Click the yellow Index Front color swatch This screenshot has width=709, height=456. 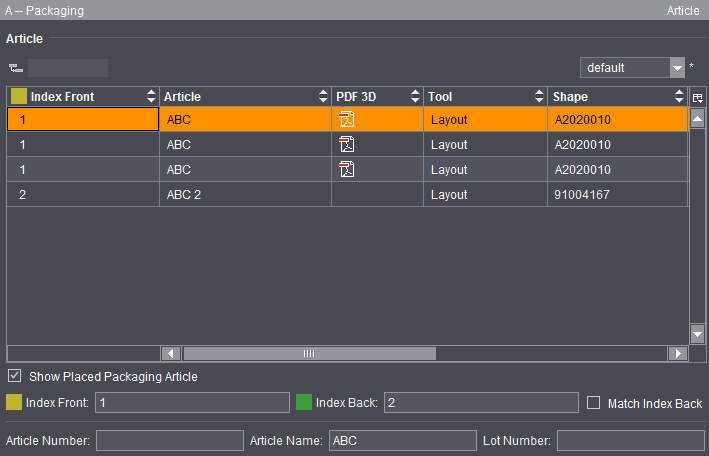[x=14, y=403]
